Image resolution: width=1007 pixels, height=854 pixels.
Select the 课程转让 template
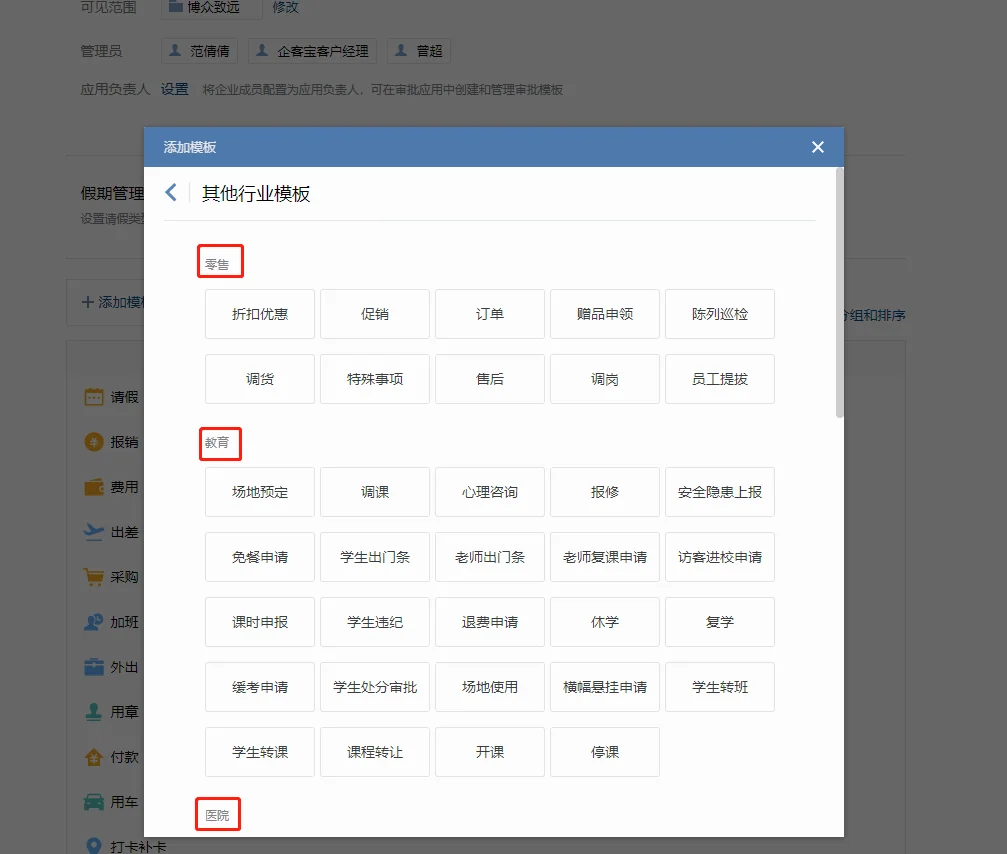375,751
